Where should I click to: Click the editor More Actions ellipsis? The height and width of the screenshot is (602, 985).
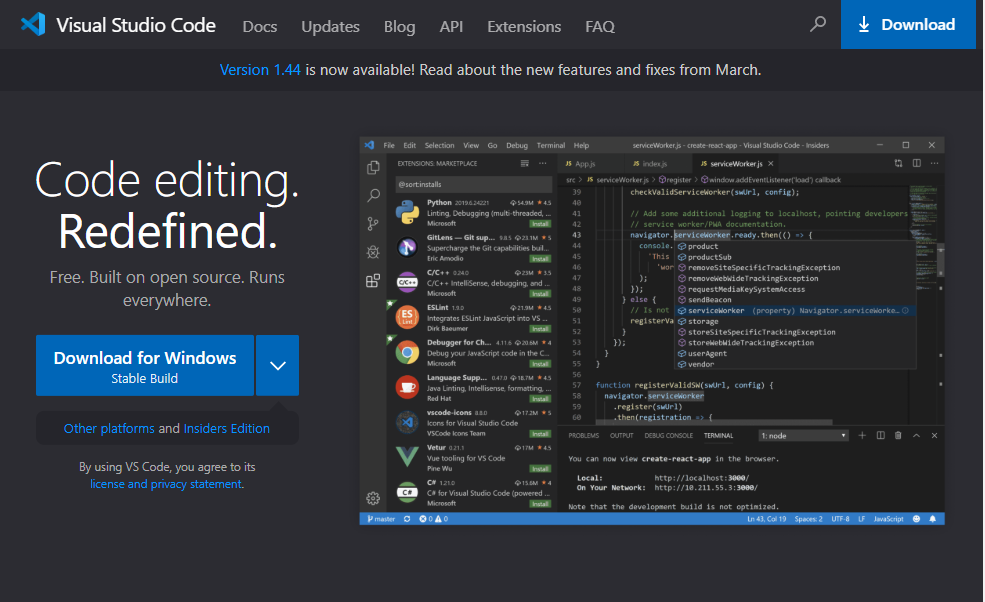pos(935,163)
